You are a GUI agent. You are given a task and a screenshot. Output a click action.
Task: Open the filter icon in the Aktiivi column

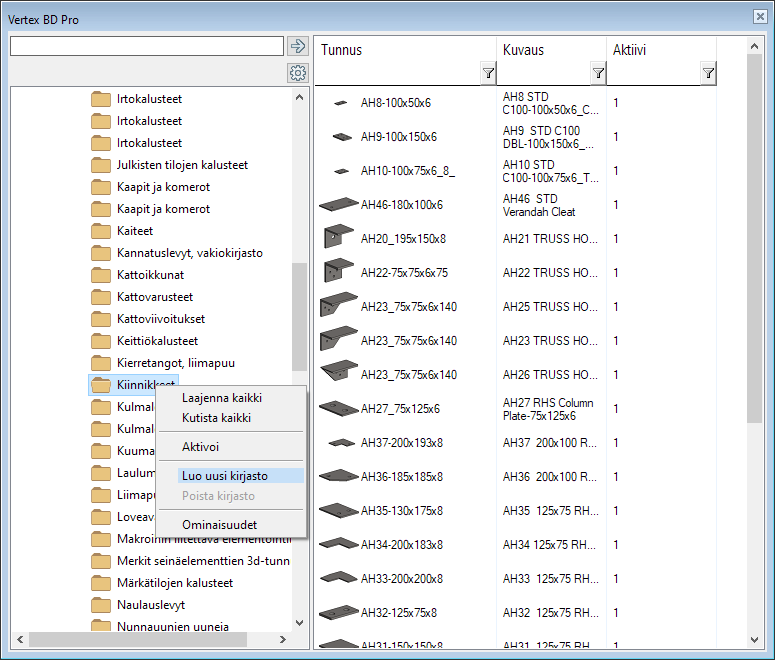tap(707, 73)
